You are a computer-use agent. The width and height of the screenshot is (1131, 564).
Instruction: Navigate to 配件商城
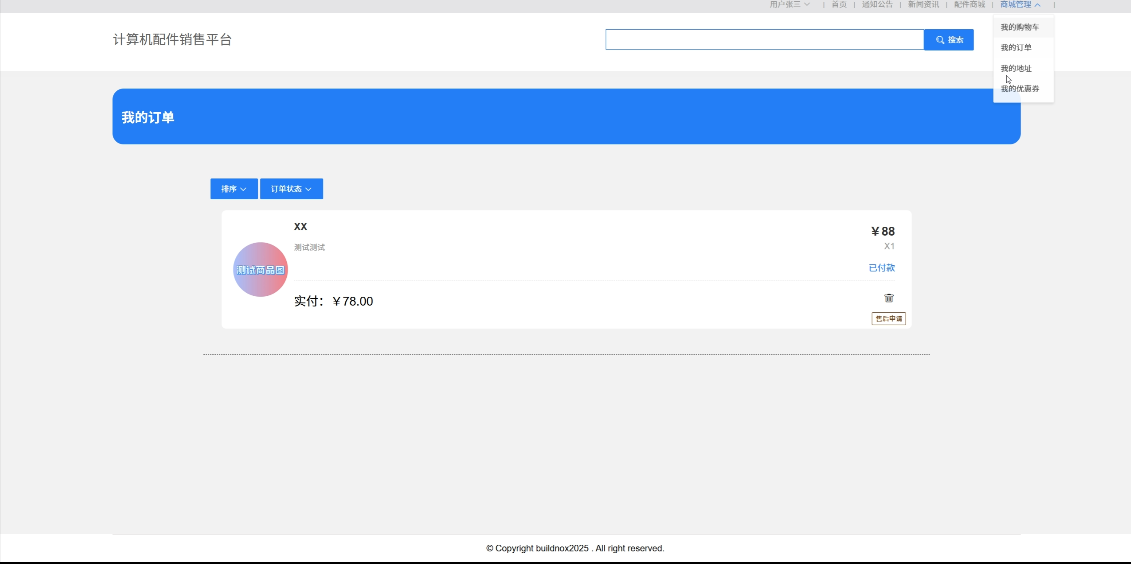[x=969, y=5]
